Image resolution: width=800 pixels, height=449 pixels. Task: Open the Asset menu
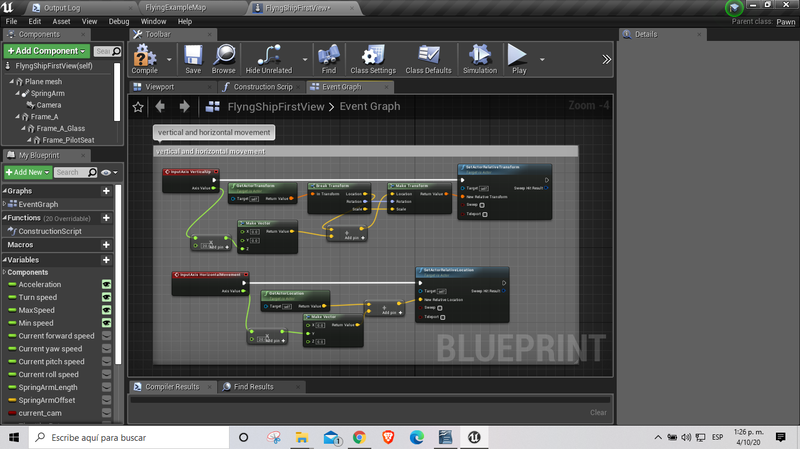[61, 21]
